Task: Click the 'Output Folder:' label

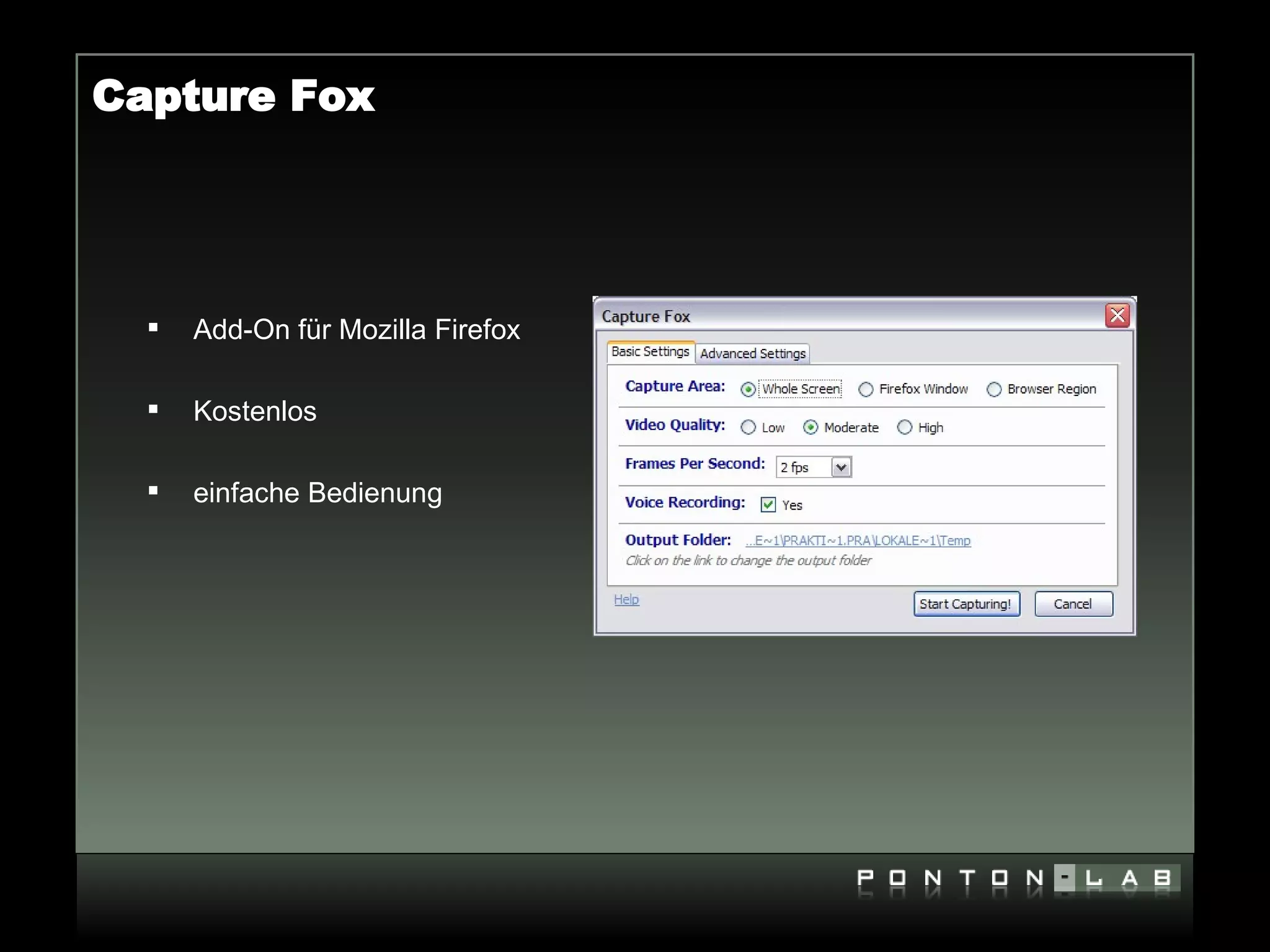Action: click(x=678, y=540)
